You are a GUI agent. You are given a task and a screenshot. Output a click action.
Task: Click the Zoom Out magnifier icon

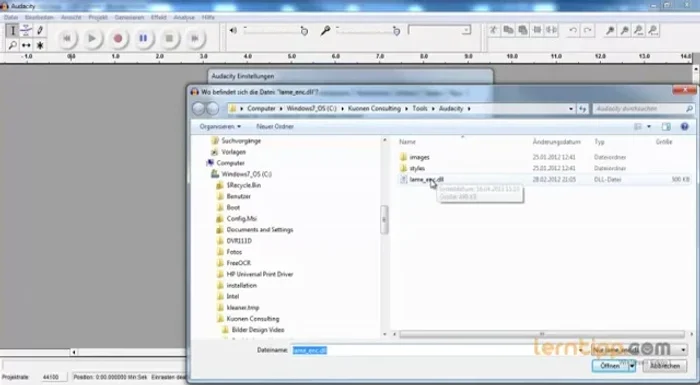tap(625, 30)
